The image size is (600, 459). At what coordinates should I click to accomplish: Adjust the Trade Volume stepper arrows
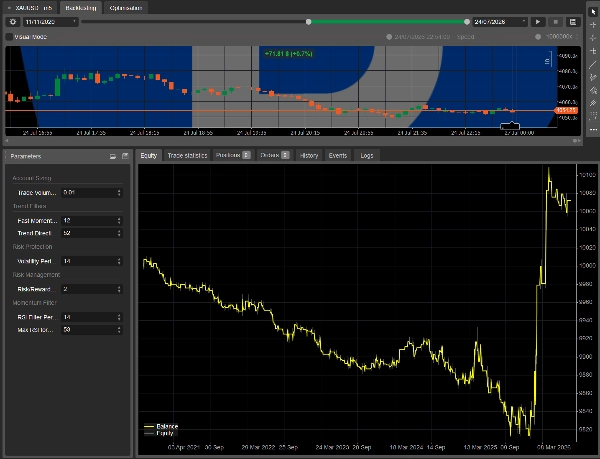[x=119, y=192]
